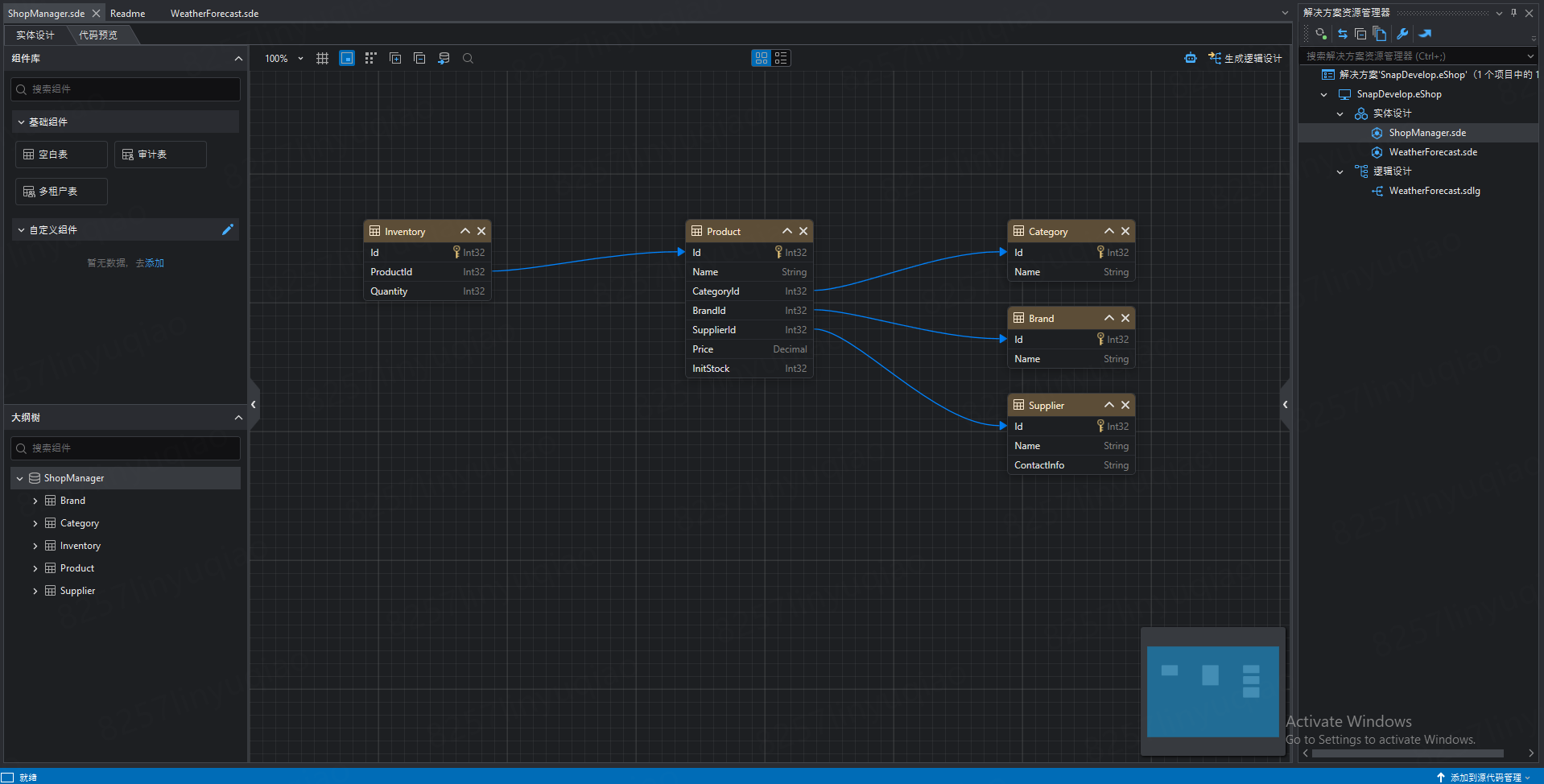Toggle the dotted grid snap option
Image resolution: width=1544 pixels, height=784 pixels.
coord(370,58)
